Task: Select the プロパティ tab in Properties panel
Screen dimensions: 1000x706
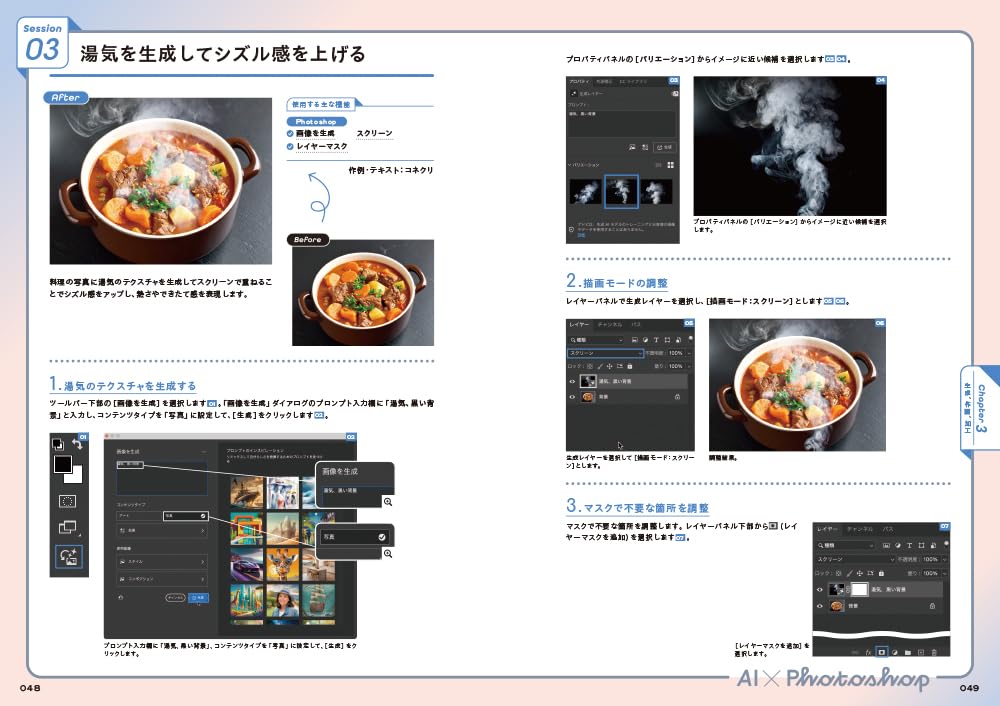Action: click(579, 82)
